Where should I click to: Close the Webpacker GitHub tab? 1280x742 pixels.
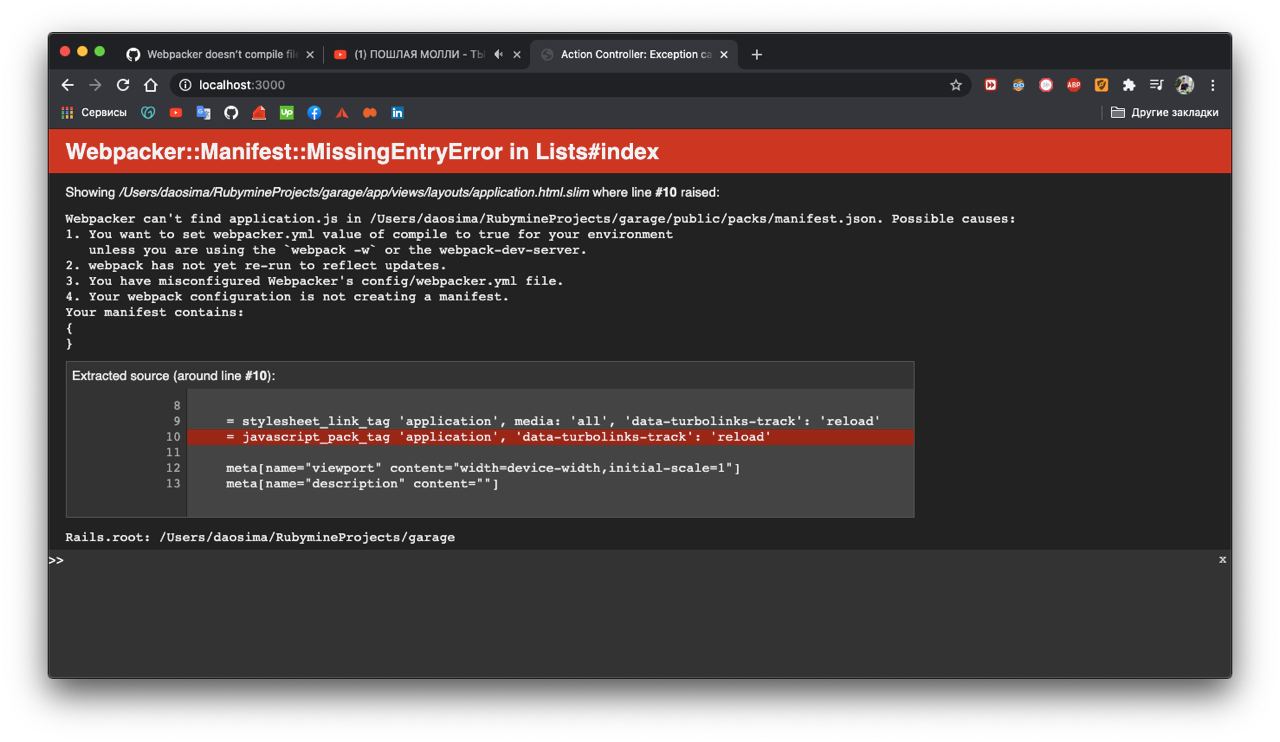coord(310,55)
